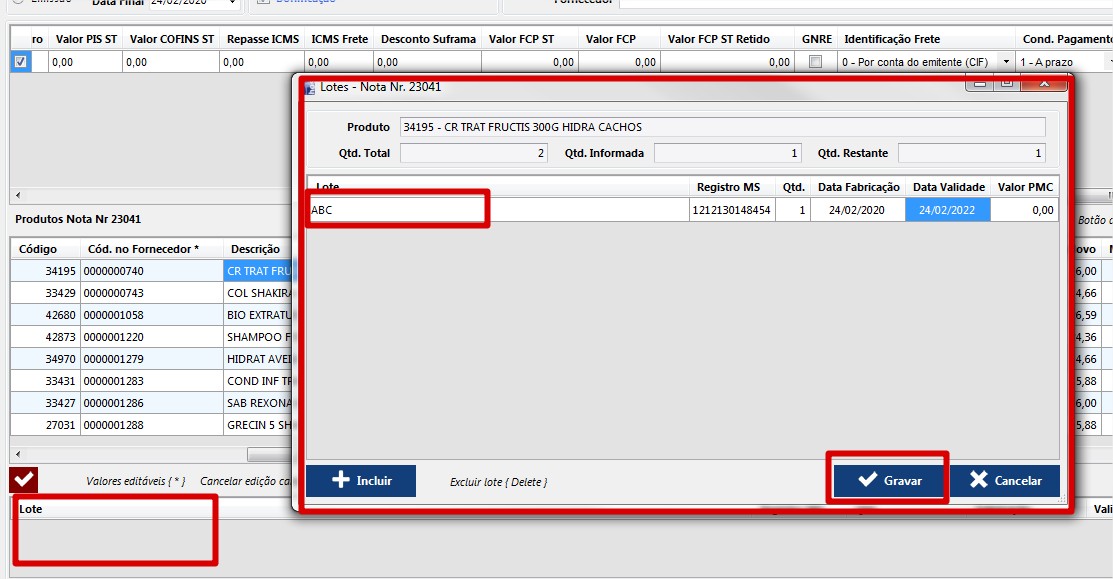
Task: Click the Valor PMC cell showing 0,00
Action: [1025, 210]
